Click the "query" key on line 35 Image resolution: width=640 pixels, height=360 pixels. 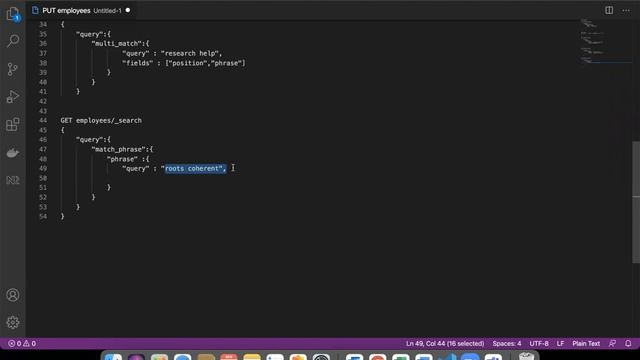point(89,34)
